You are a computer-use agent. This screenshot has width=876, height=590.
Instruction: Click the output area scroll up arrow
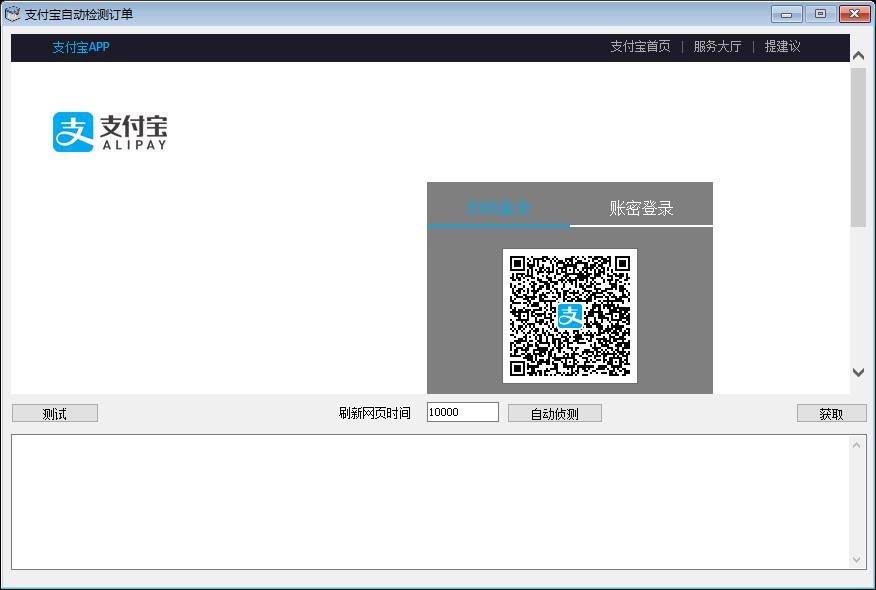point(857,445)
